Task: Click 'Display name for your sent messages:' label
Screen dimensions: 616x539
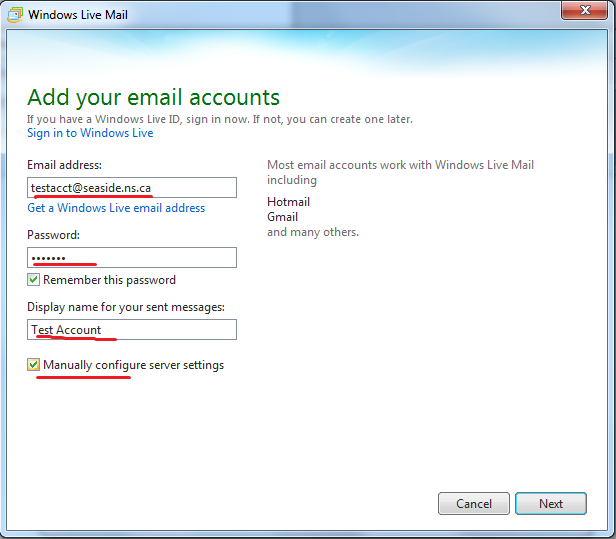Action: tap(126, 307)
